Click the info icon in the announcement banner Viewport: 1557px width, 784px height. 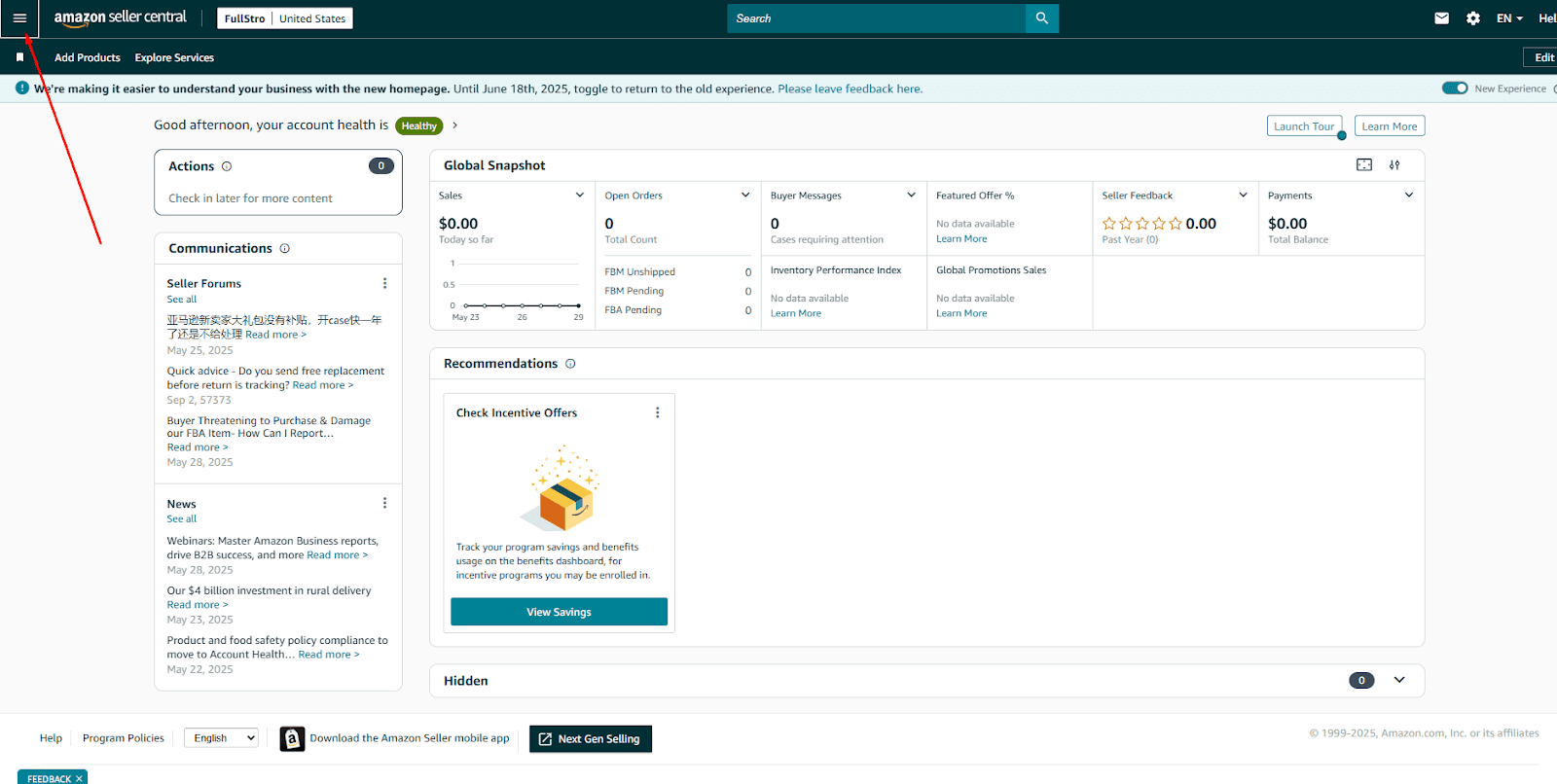point(22,89)
